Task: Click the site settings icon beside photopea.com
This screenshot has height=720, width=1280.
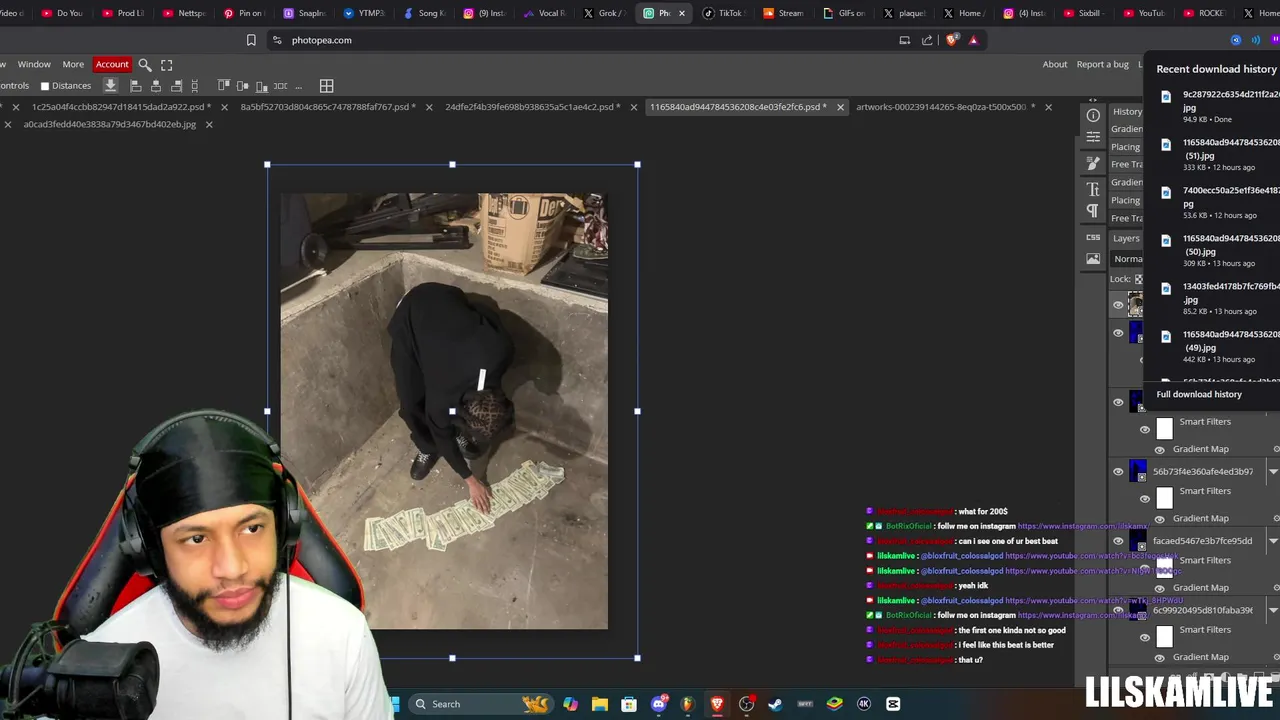Action: pyautogui.click(x=278, y=40)
